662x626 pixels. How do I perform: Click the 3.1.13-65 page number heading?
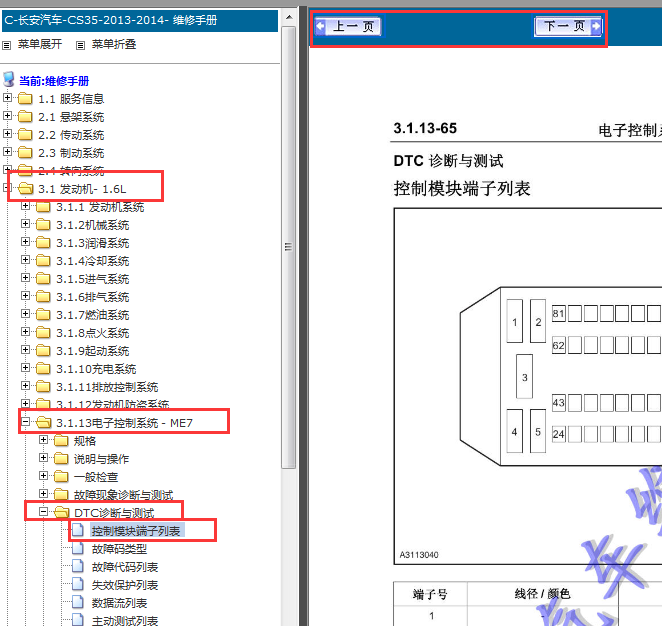pos(425,128)
